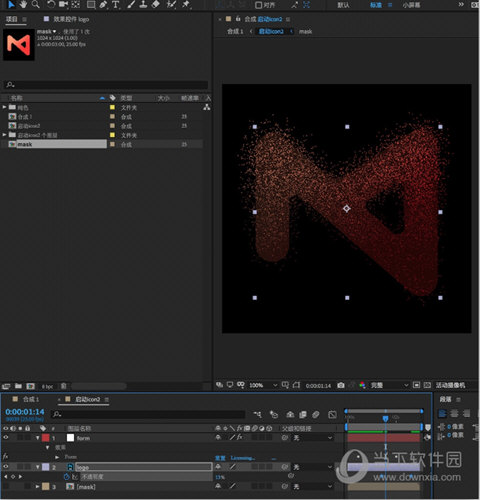Show more workspaces via double-chevron
480x500 pixels.
pyautogui.click(x=461, y=4)
